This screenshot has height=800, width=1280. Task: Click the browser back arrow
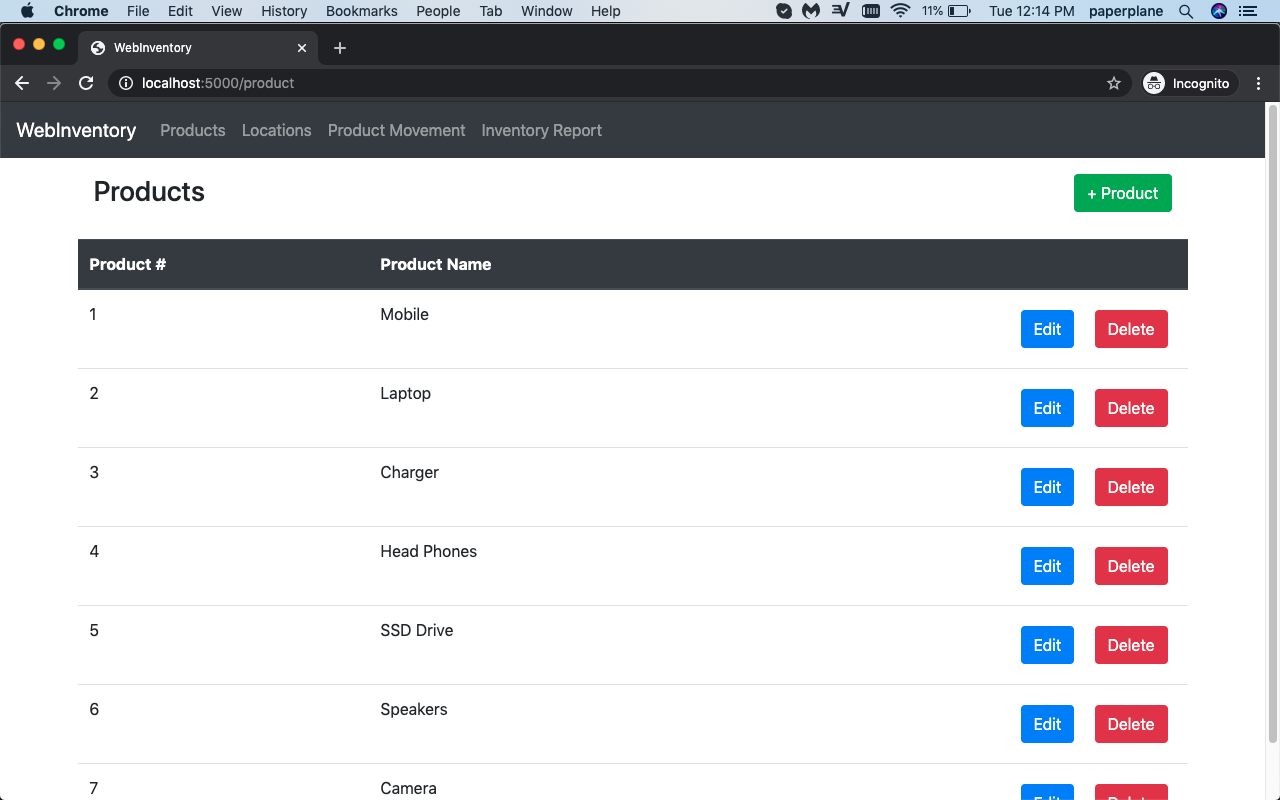(x=22, y=83)
